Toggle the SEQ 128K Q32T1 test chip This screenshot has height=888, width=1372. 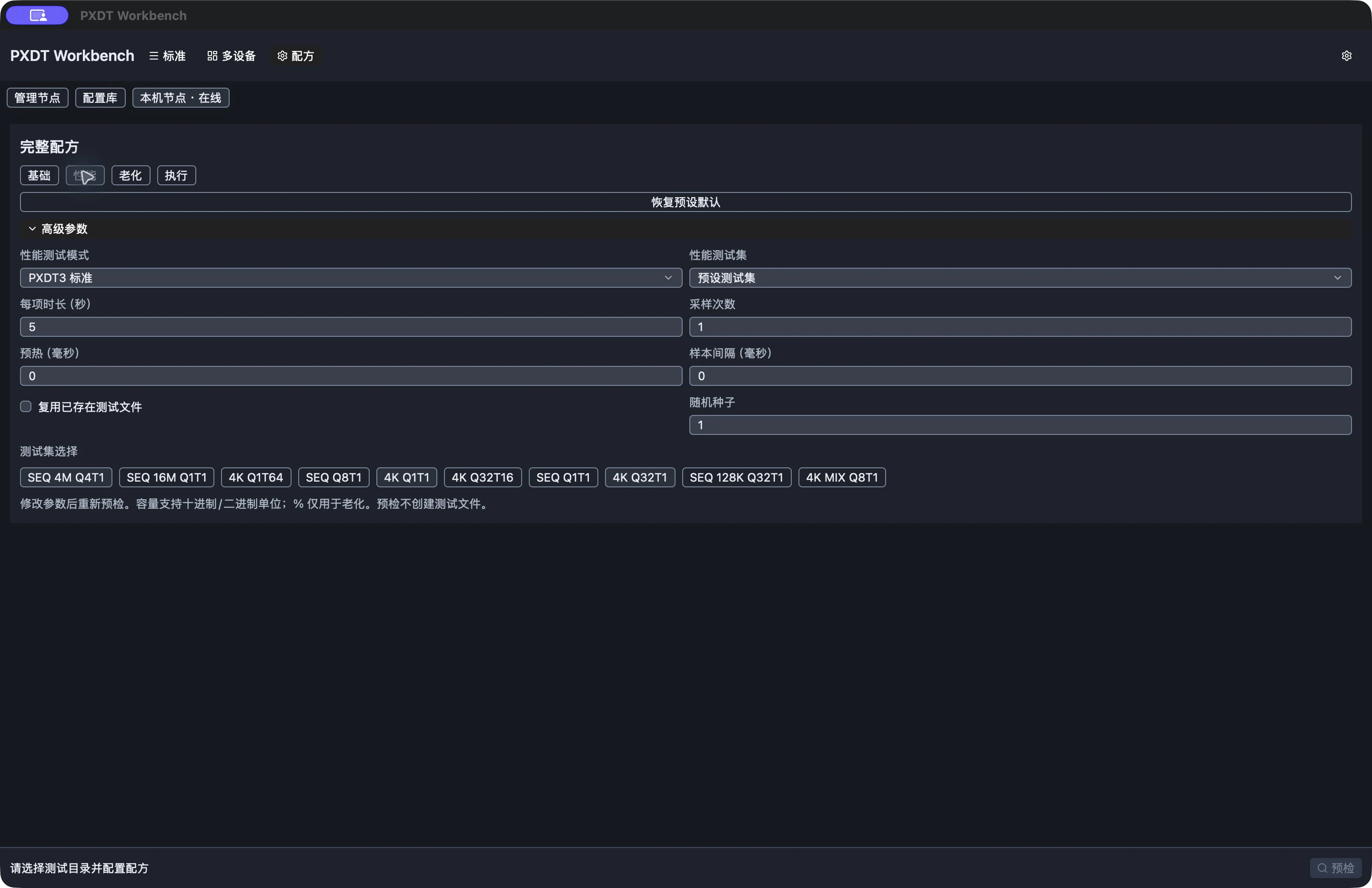point(736,477)
